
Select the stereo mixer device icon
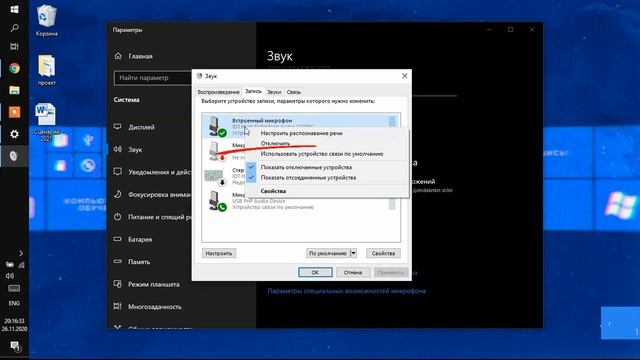click(215, 176)
